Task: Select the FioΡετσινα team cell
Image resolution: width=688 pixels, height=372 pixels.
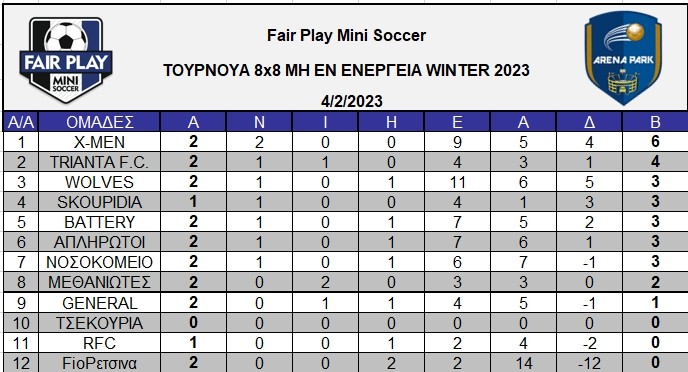Action: [x=100, y=363]
